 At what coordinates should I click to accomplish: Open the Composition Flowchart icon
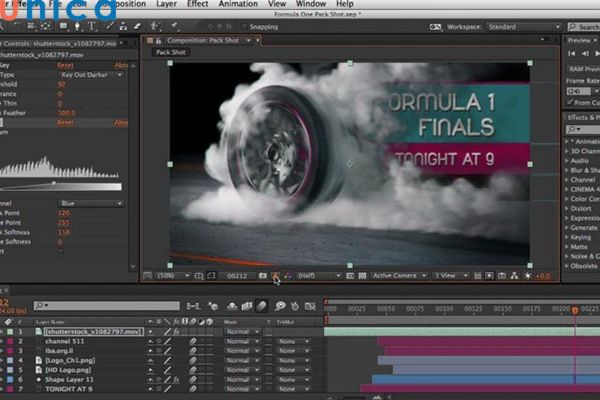[514, 276]
